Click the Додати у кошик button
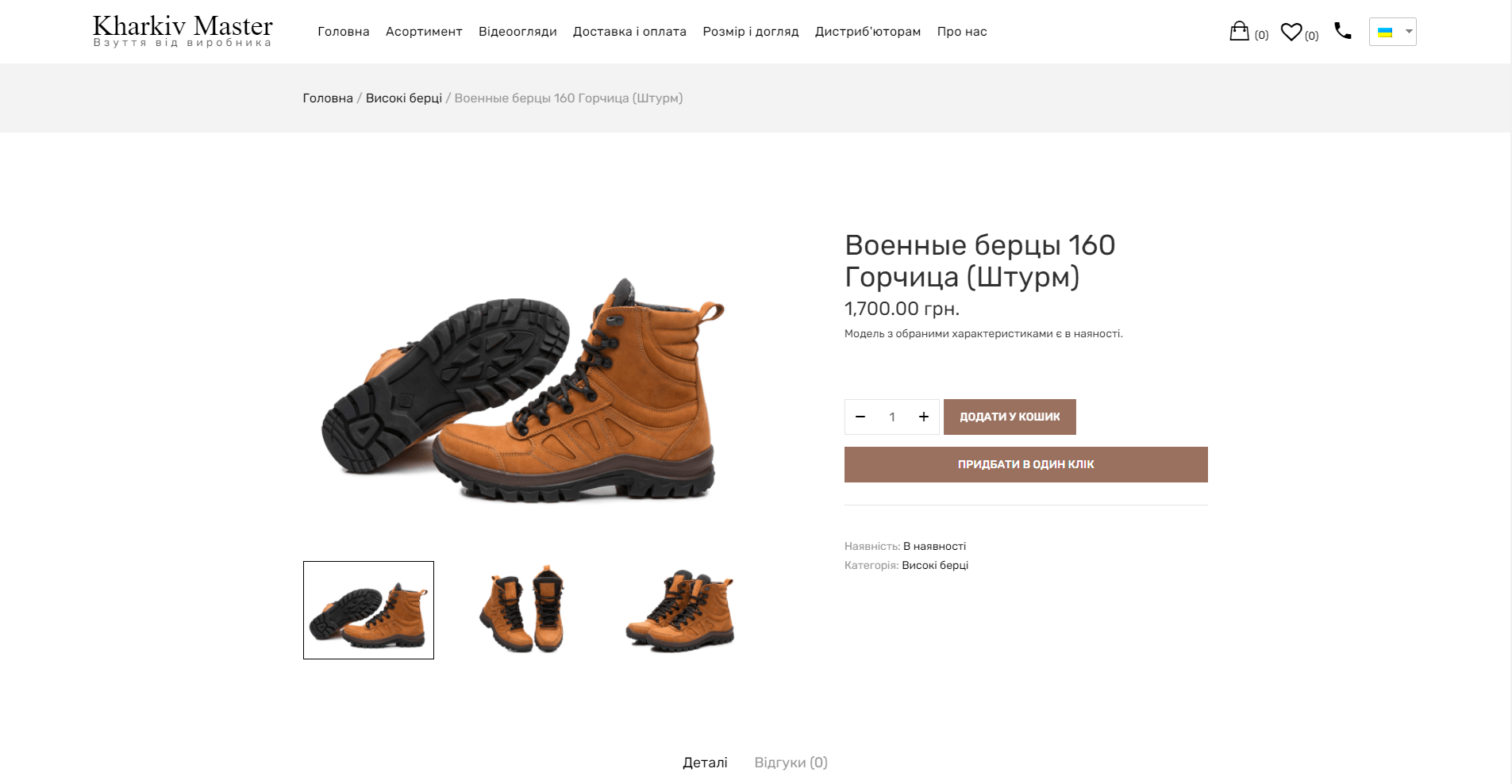This screenshot has width=1512, height=784. pos(1010,417)
